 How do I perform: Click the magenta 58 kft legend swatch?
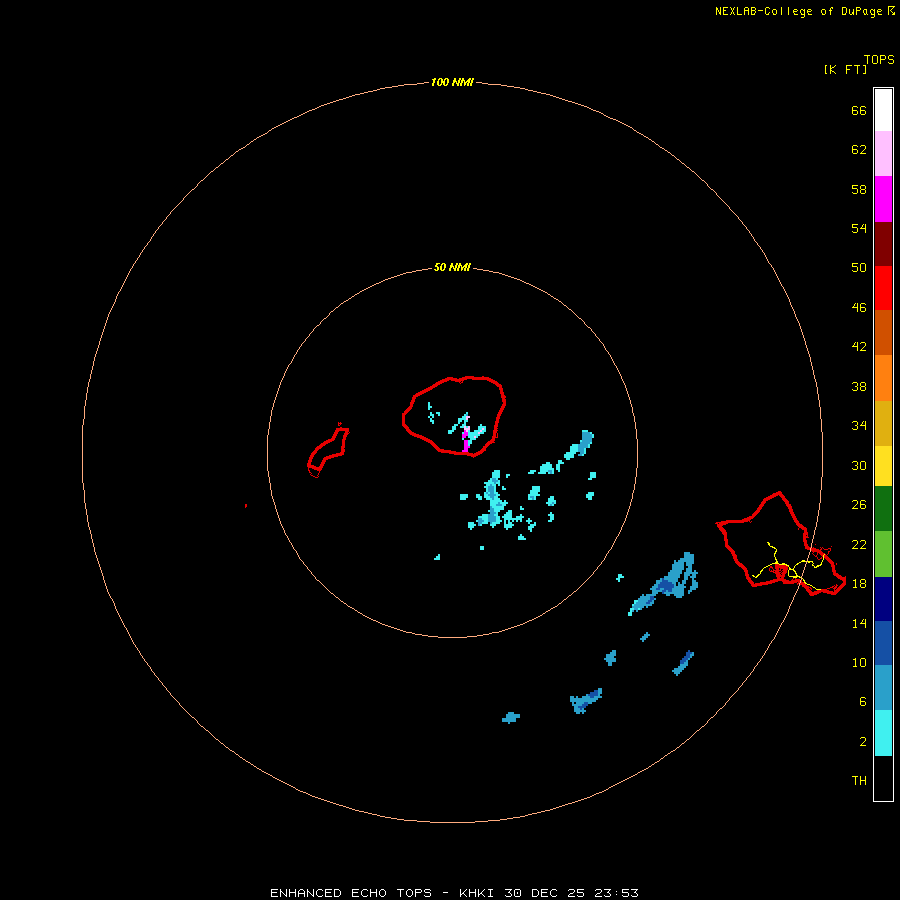(883, 199)
